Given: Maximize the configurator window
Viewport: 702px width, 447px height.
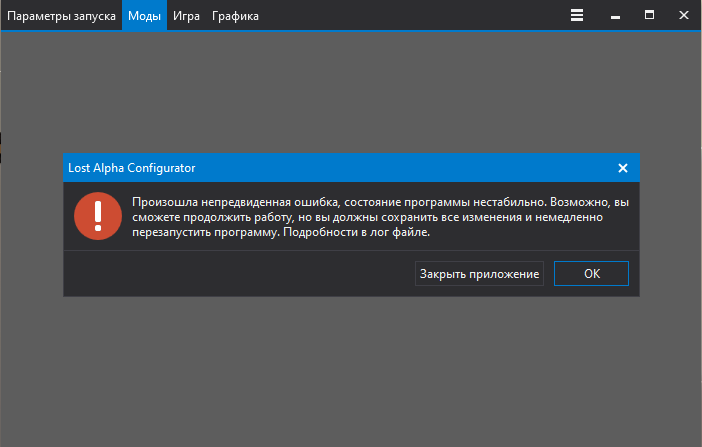Looking at the screenshot, I should point(649,15).
